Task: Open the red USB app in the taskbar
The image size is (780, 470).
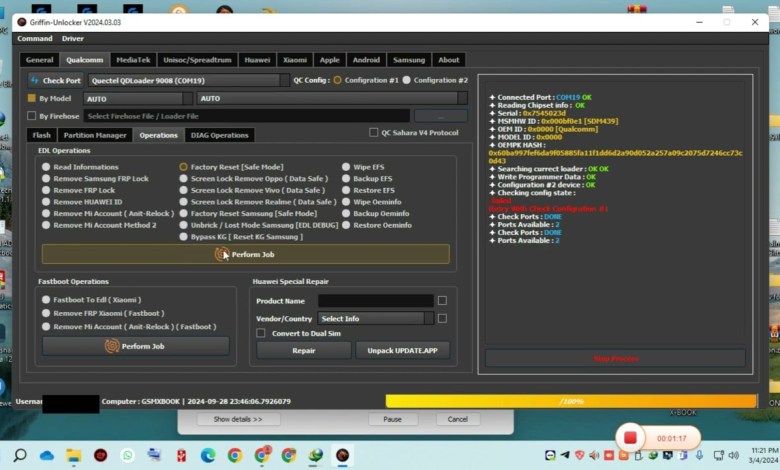Action: point(181,455)
